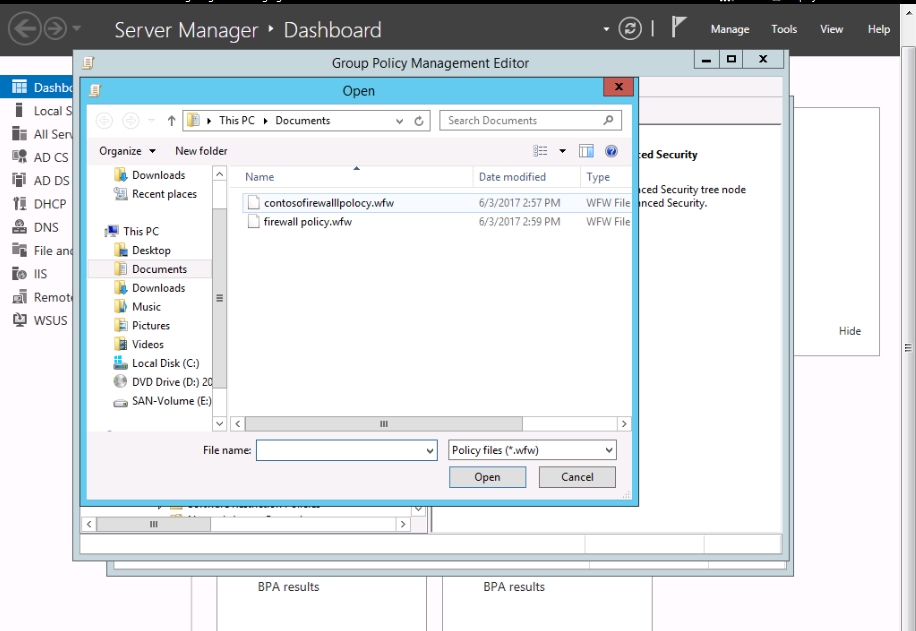Image resolution: width=916 pixels, height=631 pixels.
Task: Sort files by Date modified column
Action: coord(526,177)
